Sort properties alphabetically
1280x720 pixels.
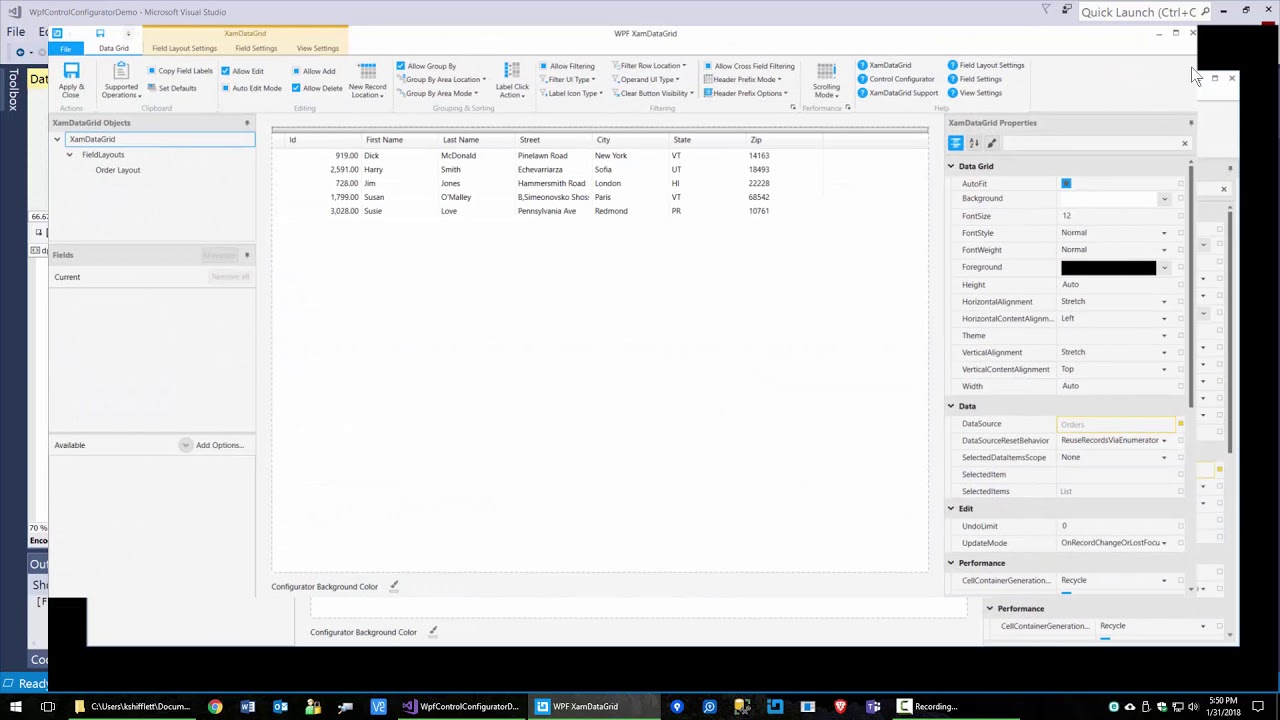pyautogui.click(x=974, y=143)
